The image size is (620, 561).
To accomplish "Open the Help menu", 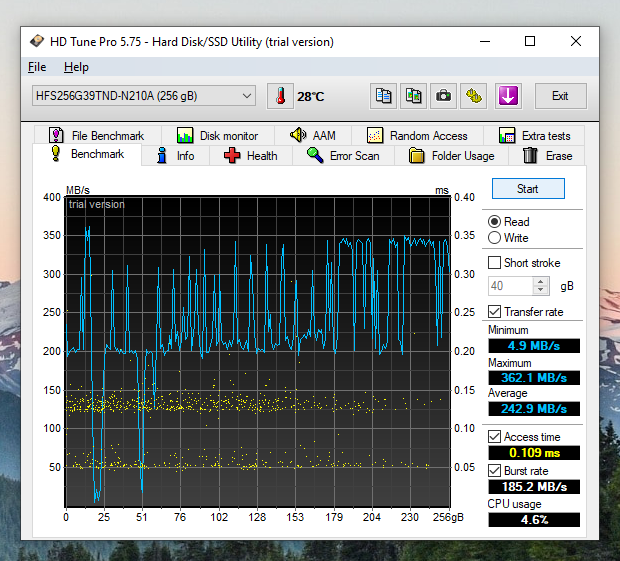I will (x=76, y=67).
